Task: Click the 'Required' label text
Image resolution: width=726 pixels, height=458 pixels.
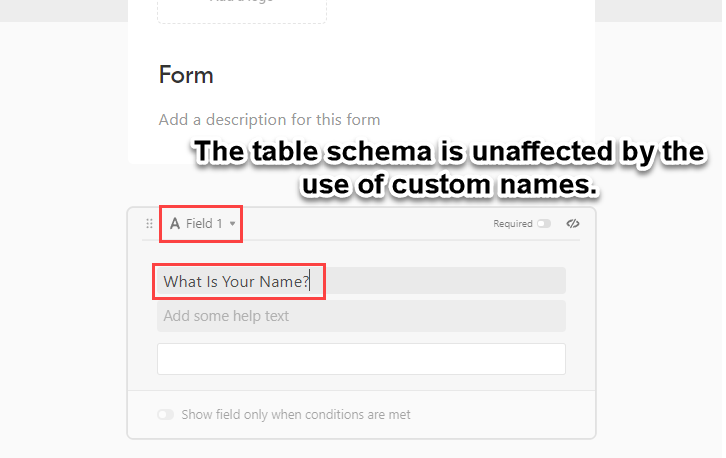Action: (x=513, y=224)
